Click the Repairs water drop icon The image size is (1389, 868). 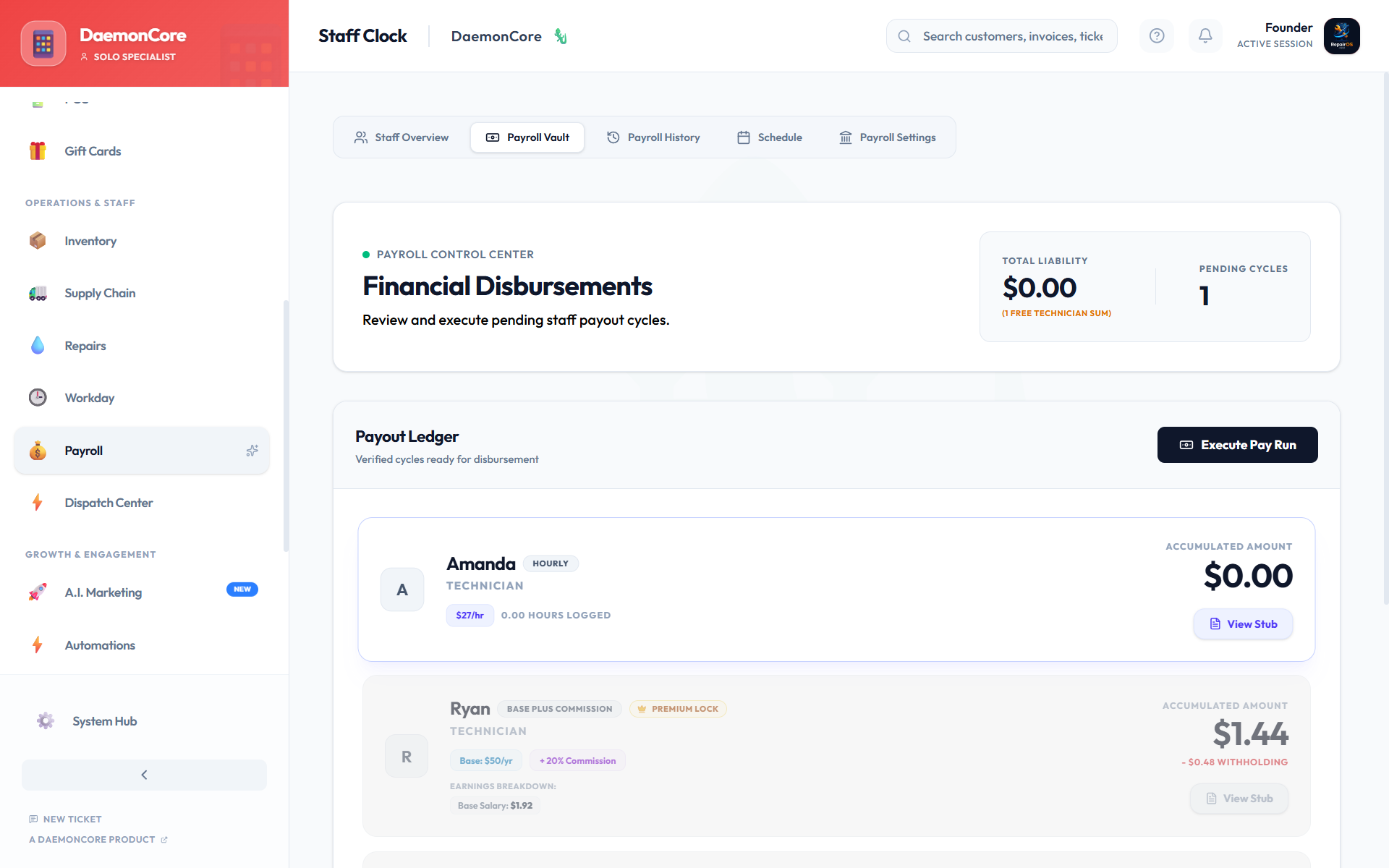coord(38,346)
